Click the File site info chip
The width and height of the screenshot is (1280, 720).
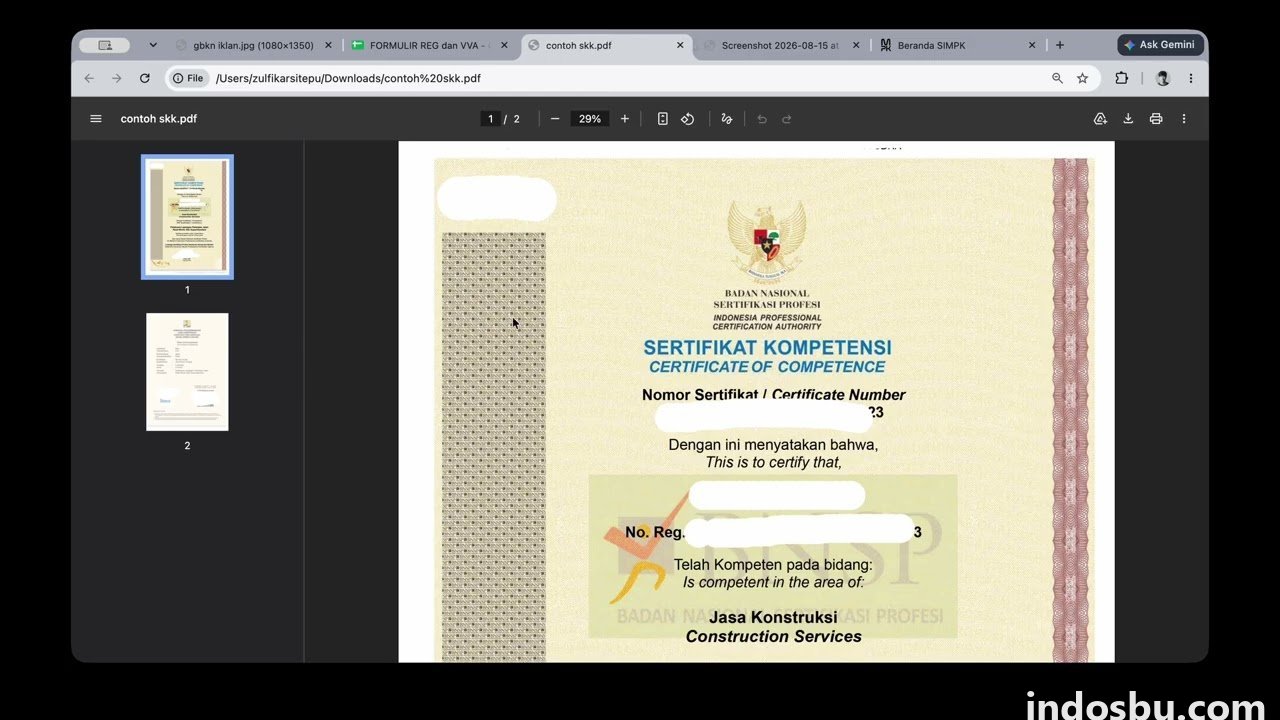pos(188,78)
